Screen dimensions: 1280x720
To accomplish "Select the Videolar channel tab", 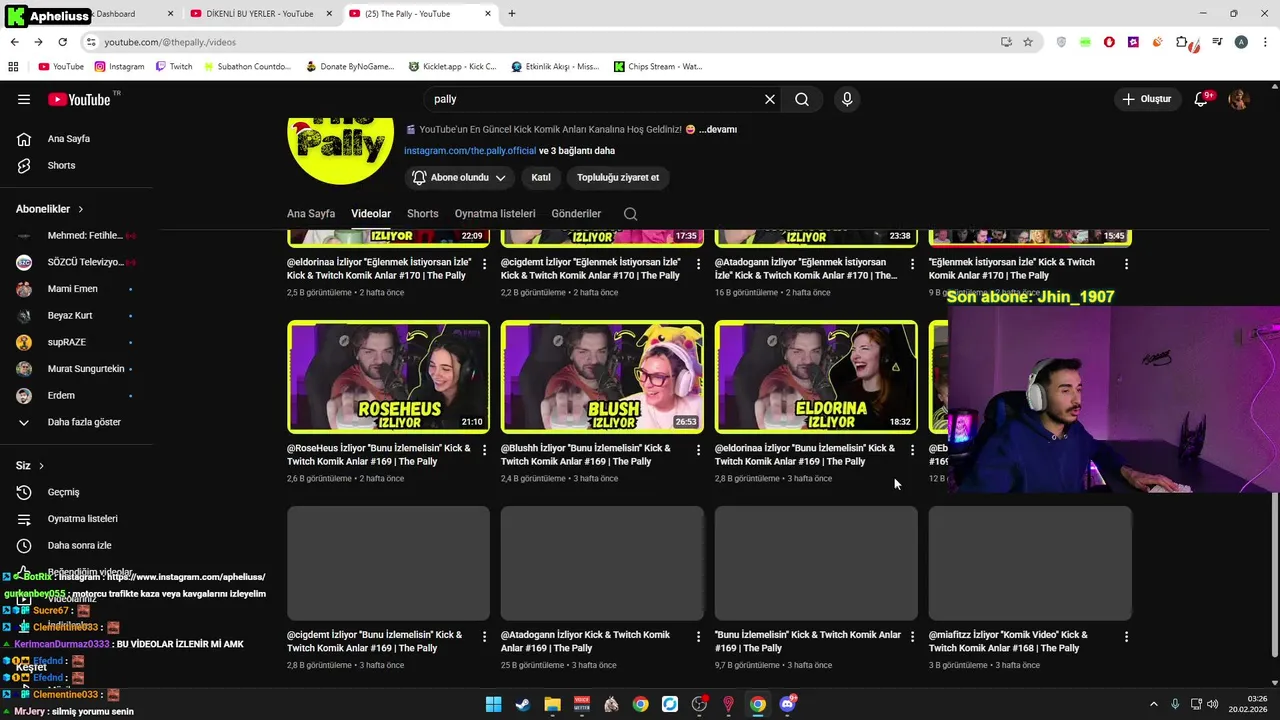I will [x=371, y=214].
